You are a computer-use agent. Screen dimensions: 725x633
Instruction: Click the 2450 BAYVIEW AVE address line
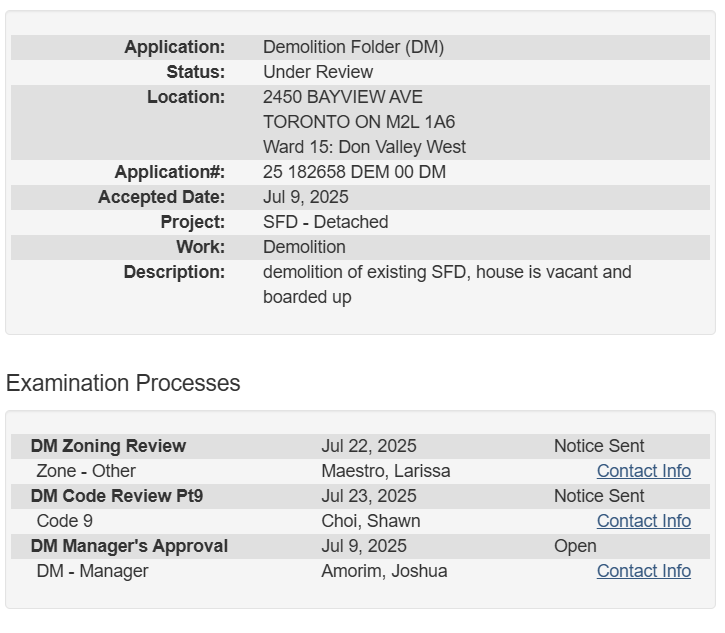click(342, 97)
